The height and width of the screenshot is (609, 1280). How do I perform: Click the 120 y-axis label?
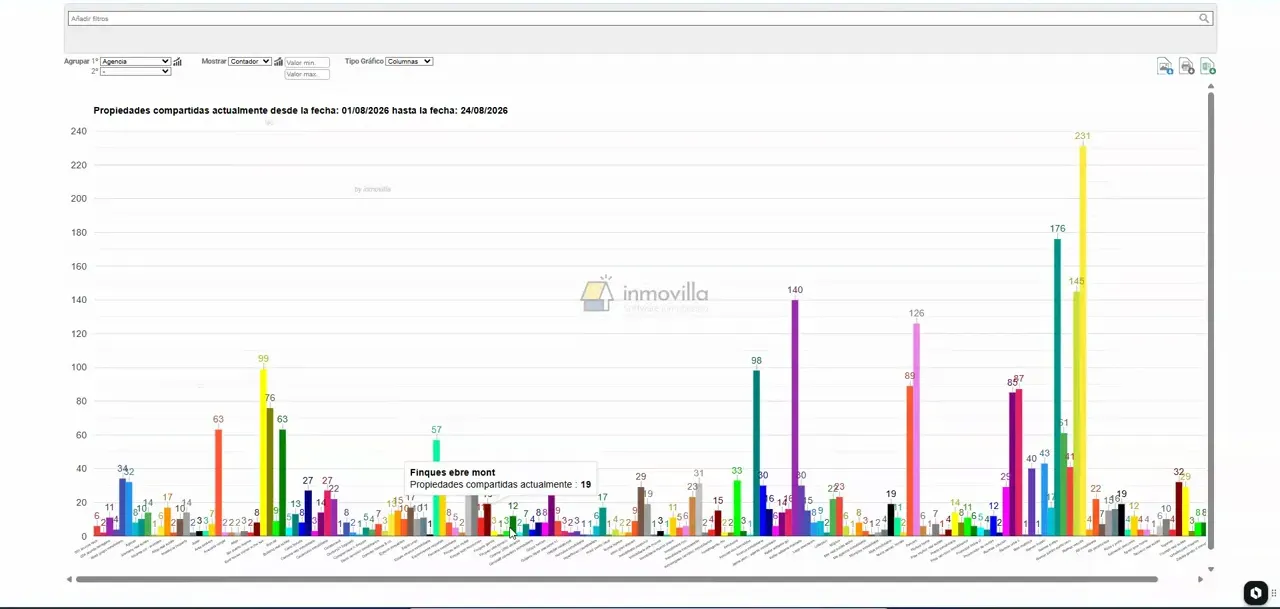coord(79,334)
